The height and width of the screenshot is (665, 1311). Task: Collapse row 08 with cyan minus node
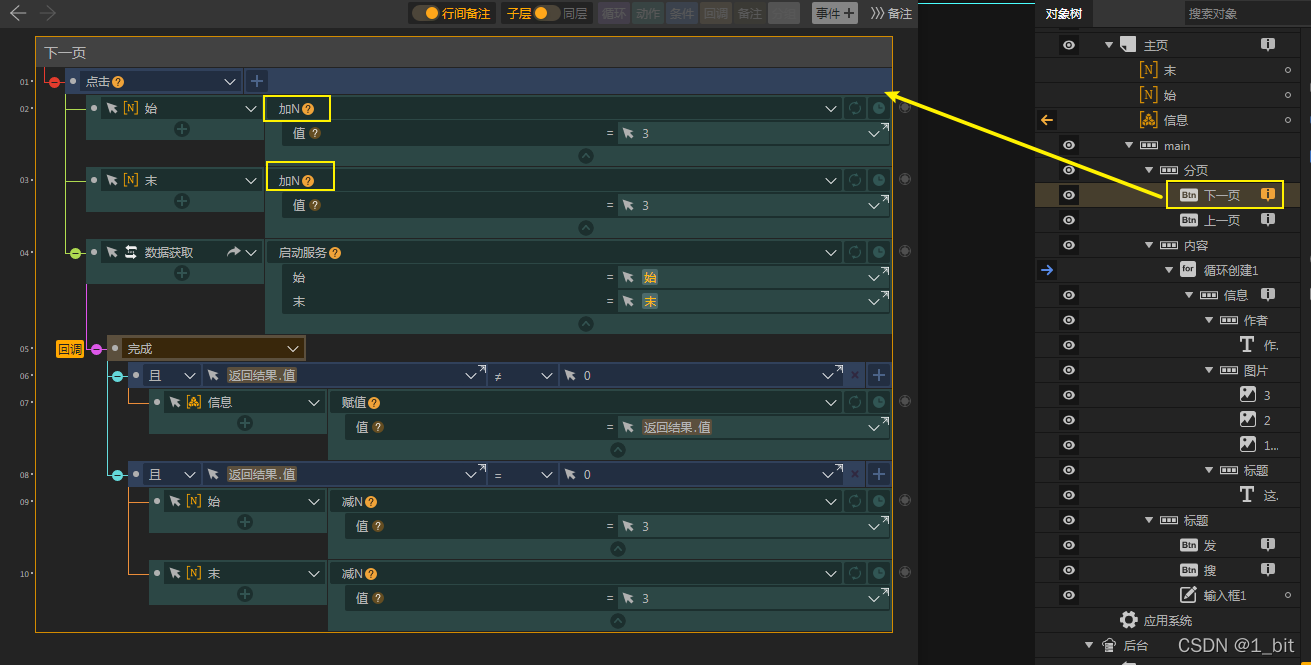click(117, 475)
